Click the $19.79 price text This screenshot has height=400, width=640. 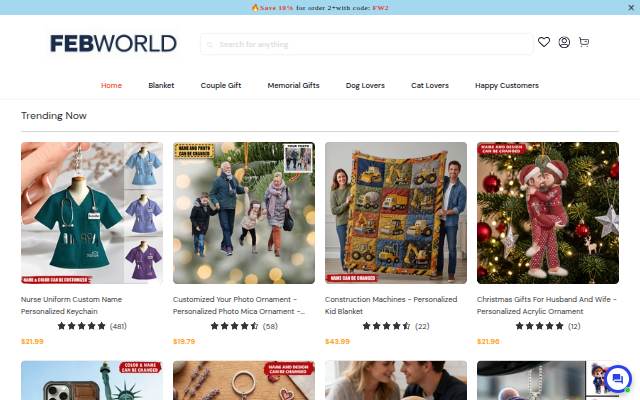[184, 341]
